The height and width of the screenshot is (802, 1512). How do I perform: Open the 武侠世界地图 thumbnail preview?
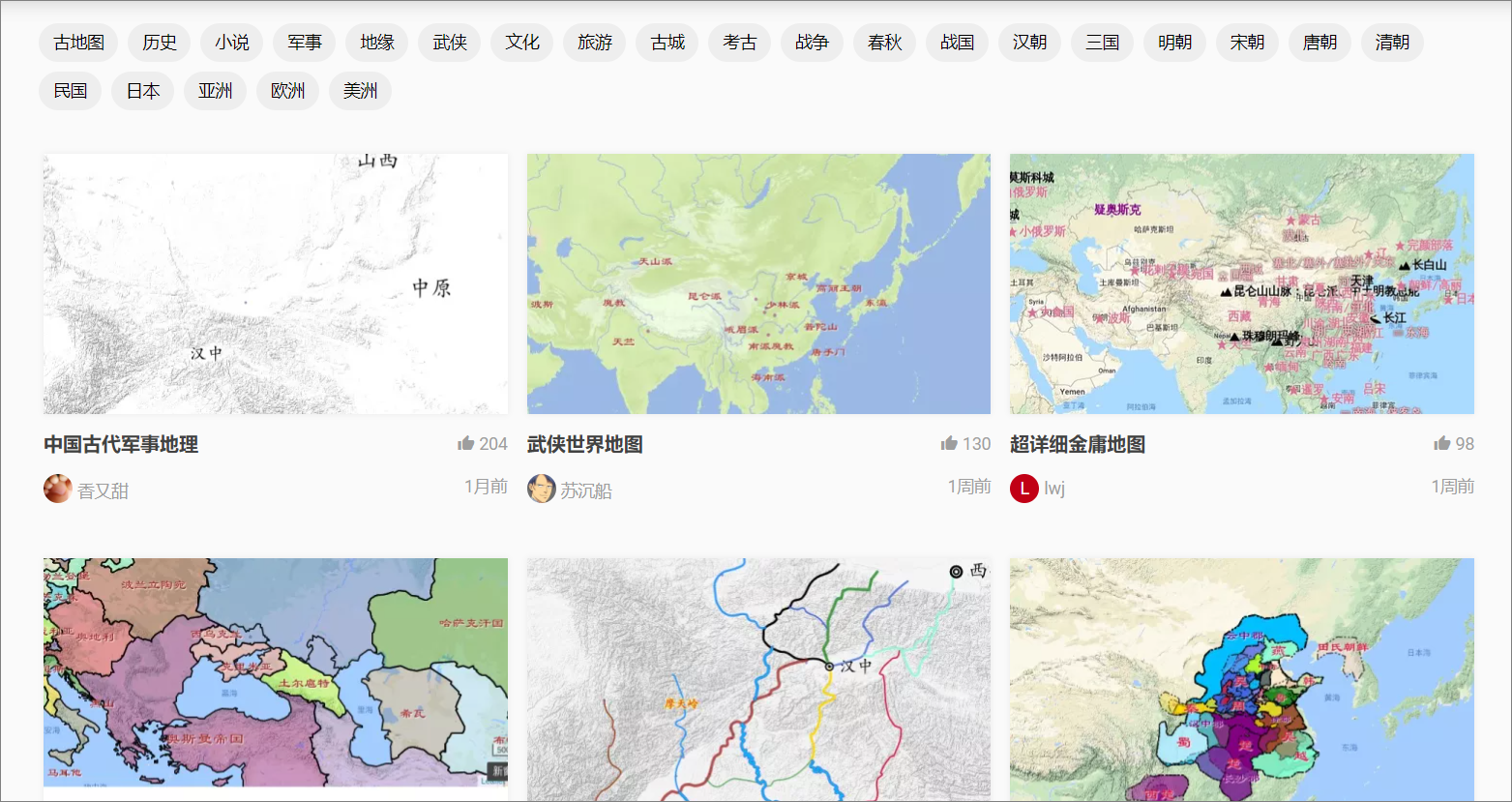pyautogui.click(x=757, y=282)
